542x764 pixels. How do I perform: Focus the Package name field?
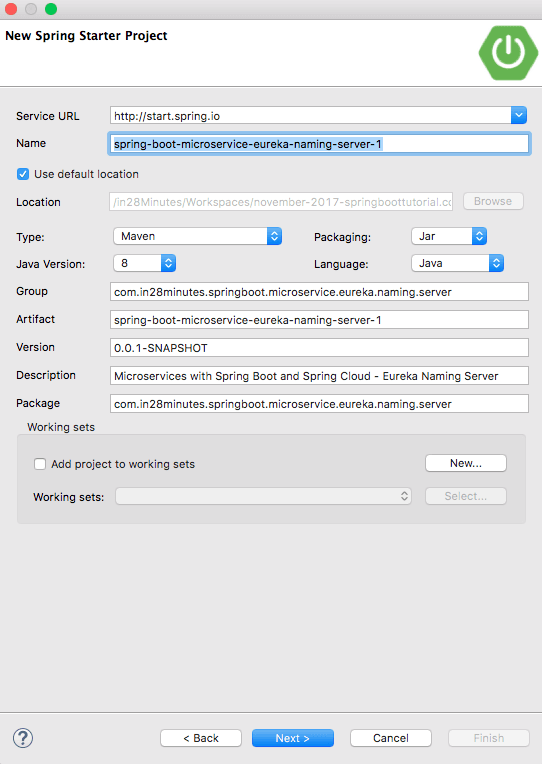pyautogui.click(x=319, y=404)
